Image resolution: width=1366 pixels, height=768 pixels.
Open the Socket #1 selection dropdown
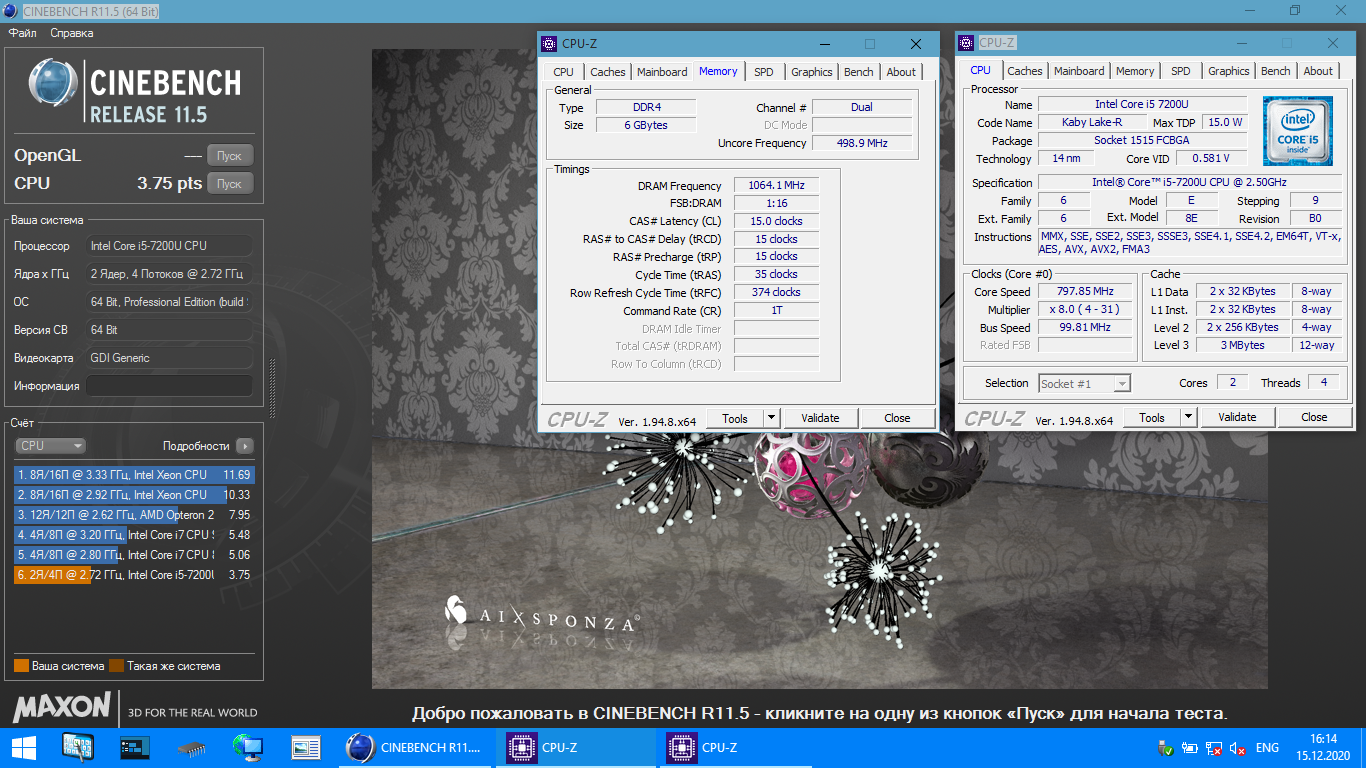1085,383
